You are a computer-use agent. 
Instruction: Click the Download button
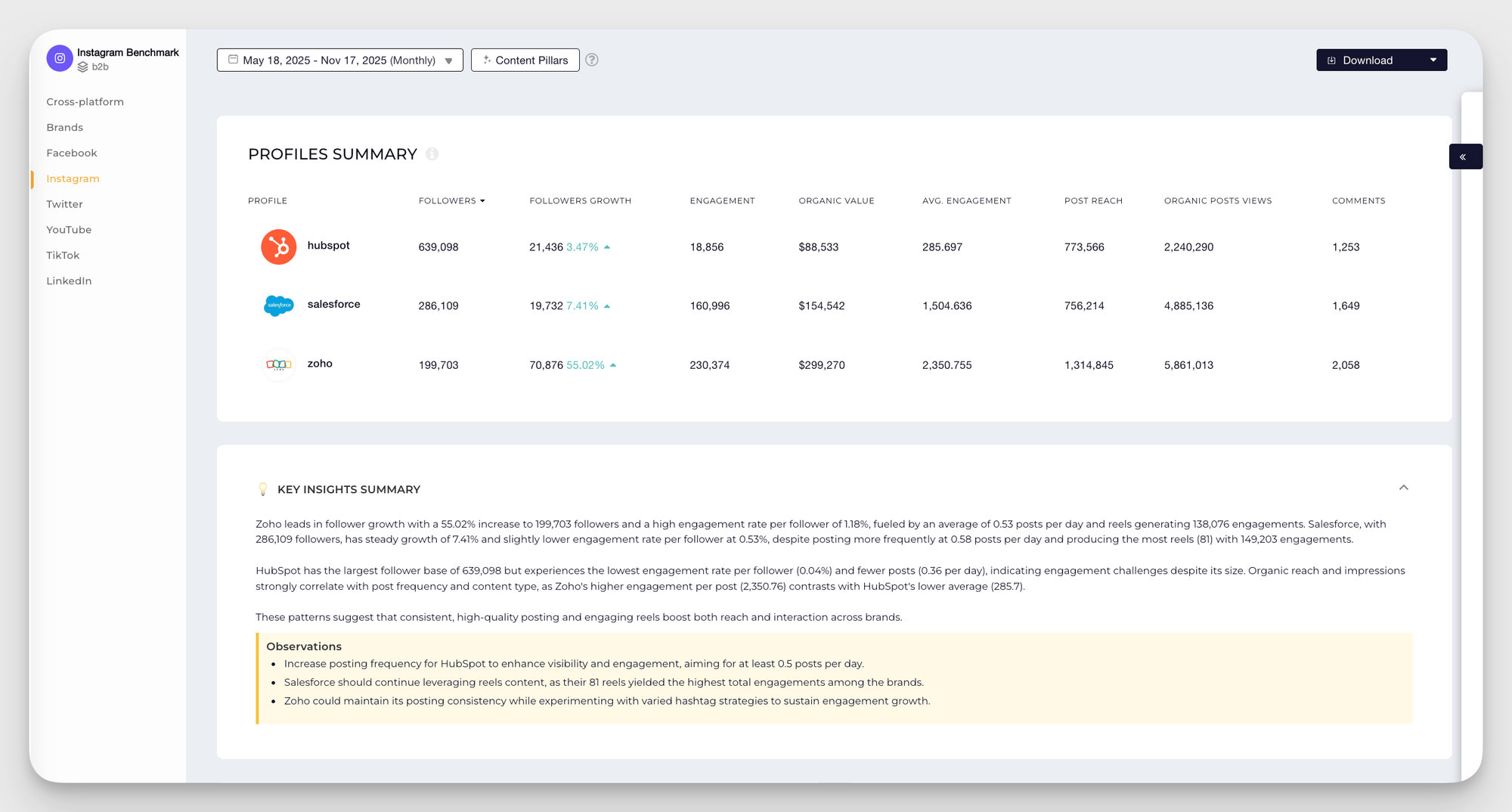pyautogui.click(x=1361, y=60)
